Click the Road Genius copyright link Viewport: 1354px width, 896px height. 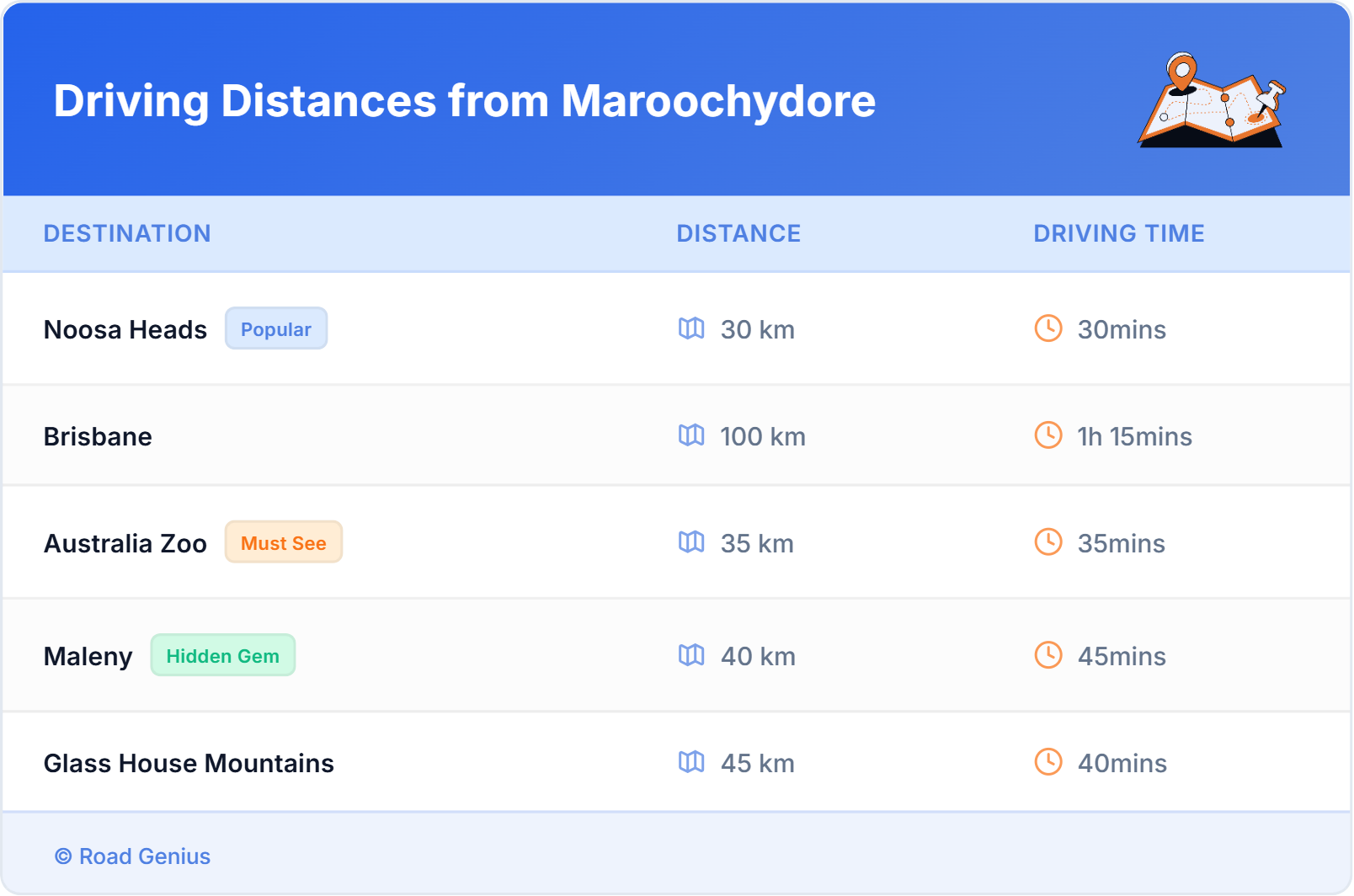pos(131,856)
